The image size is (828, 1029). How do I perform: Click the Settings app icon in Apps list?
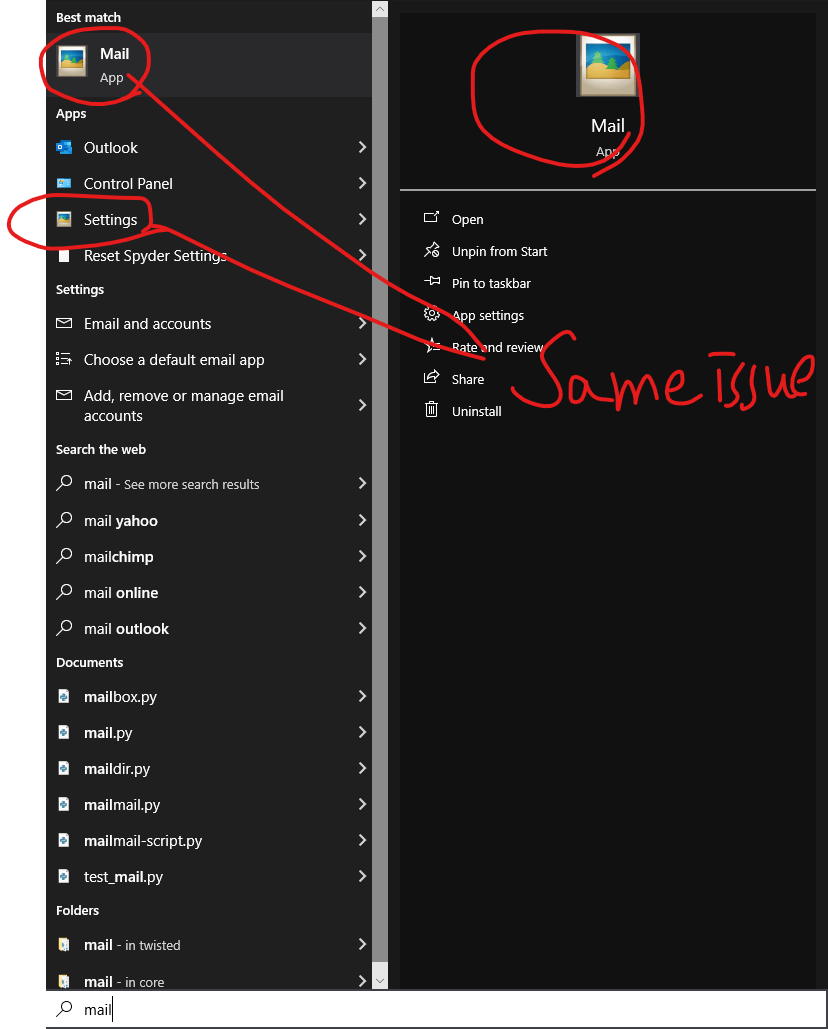(64, 219)
